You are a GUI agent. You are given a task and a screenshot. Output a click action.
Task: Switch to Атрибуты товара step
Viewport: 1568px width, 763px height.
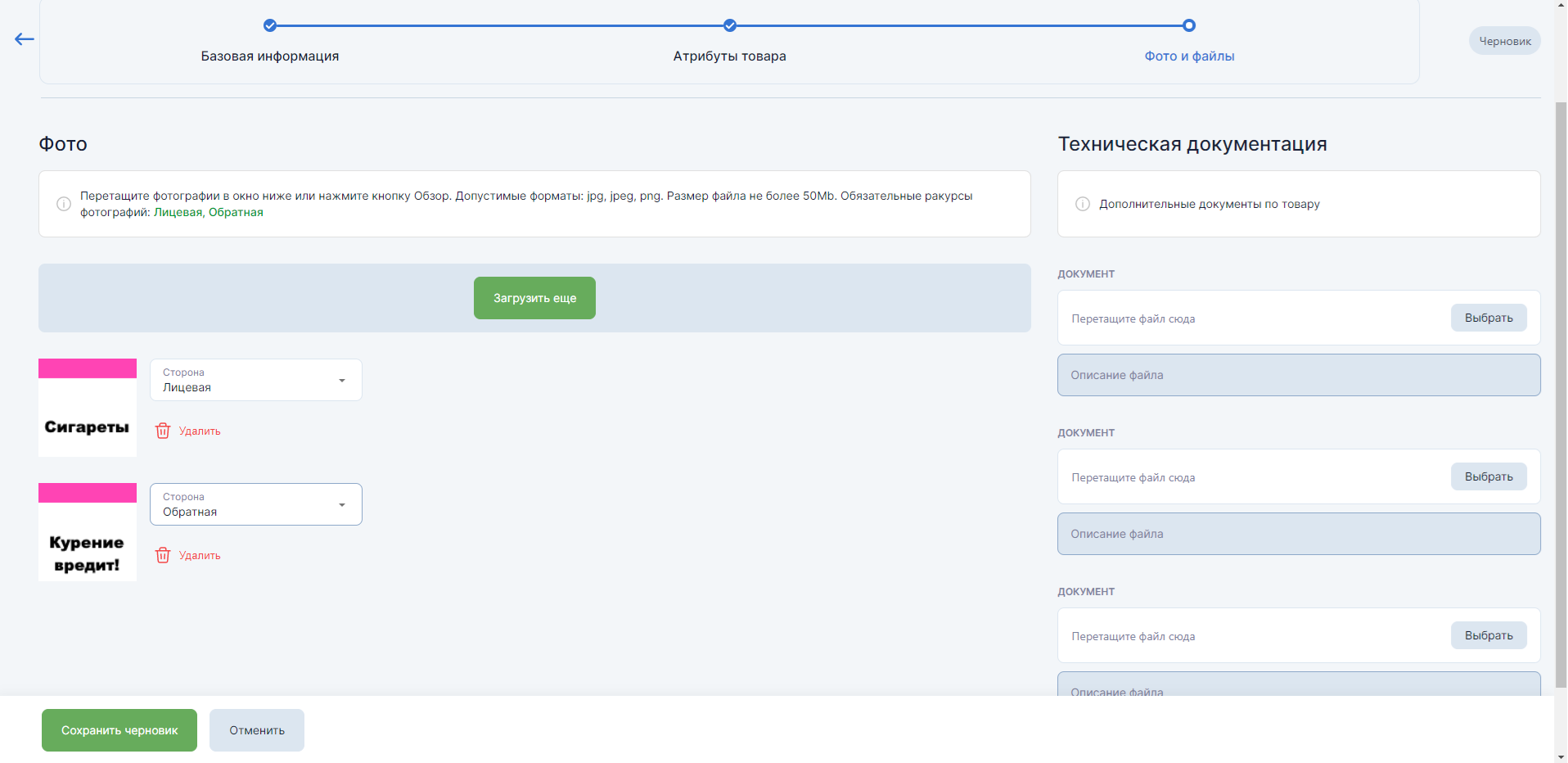[730, 56]
